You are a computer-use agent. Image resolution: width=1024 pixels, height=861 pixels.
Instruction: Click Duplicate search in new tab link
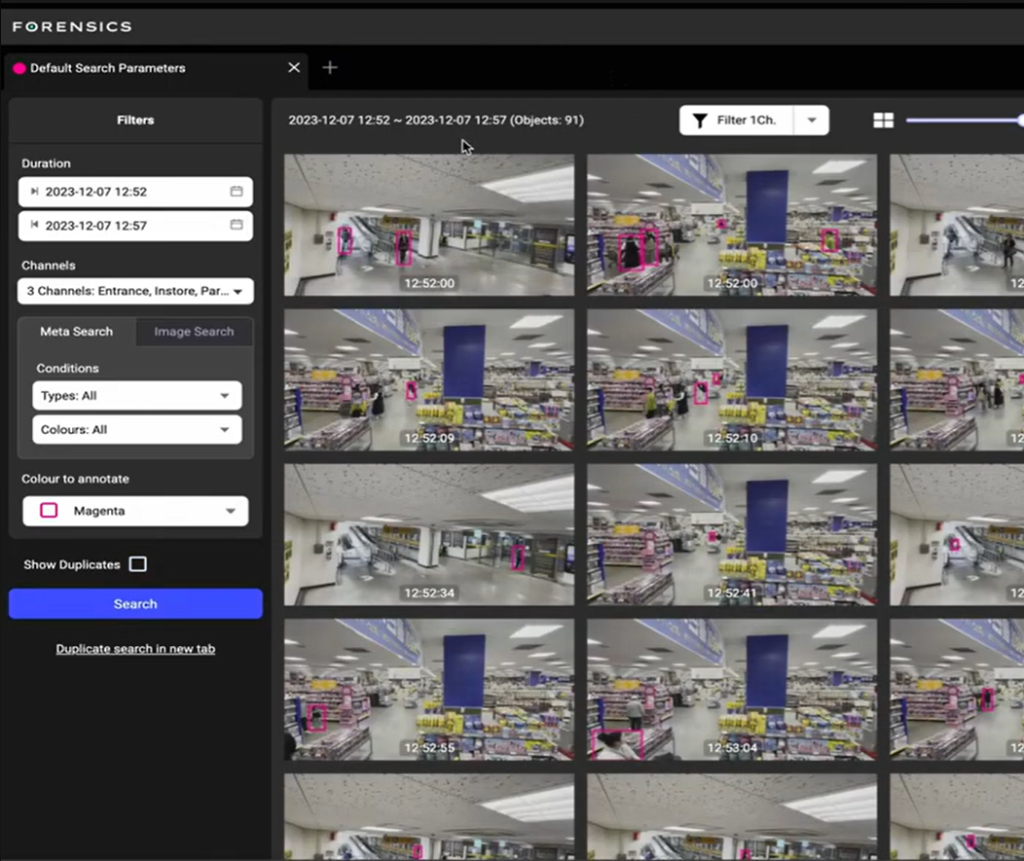click(x=135, y=649)
